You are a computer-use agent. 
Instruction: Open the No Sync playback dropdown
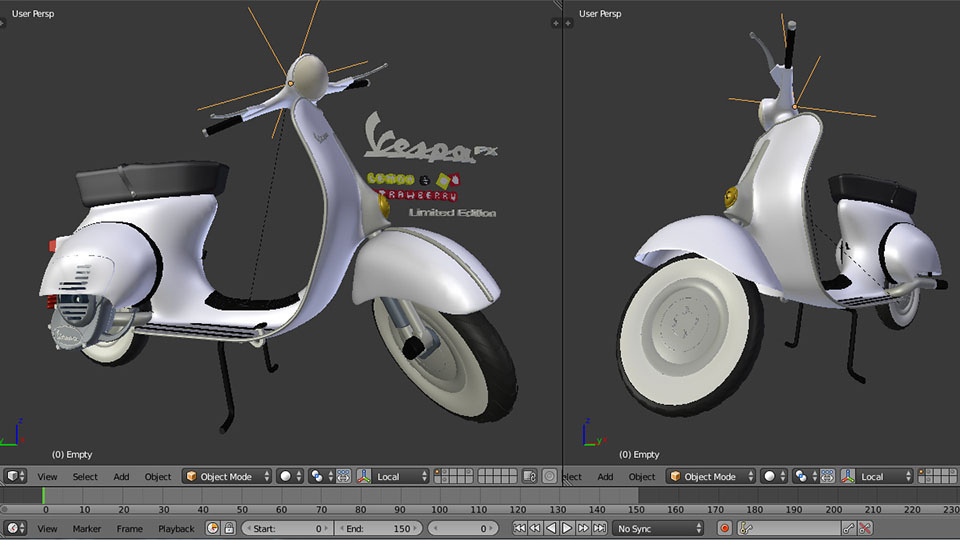(659, 528)
